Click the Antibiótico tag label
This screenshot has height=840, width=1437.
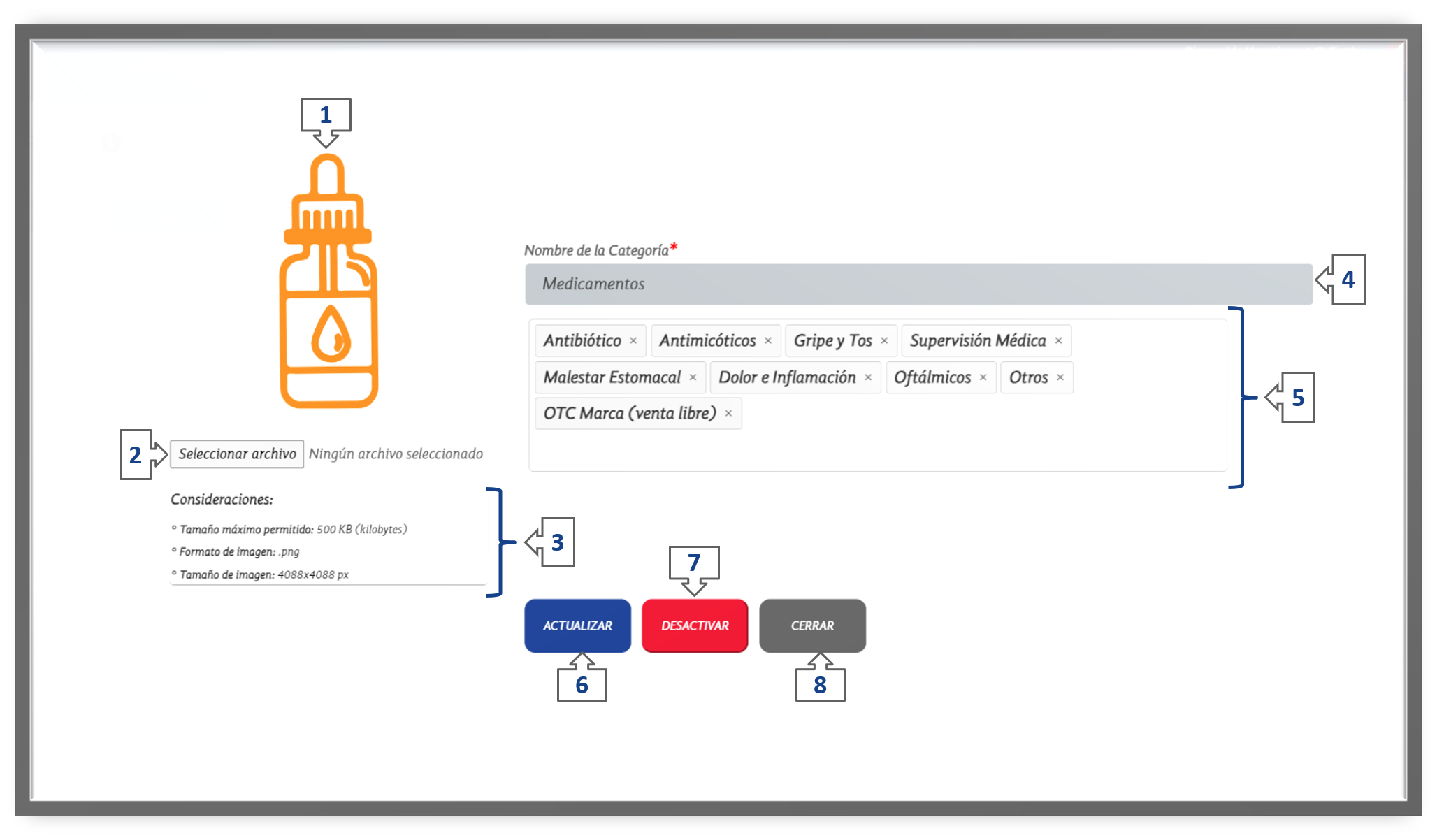pyautogui.click(x=582, y=341)
